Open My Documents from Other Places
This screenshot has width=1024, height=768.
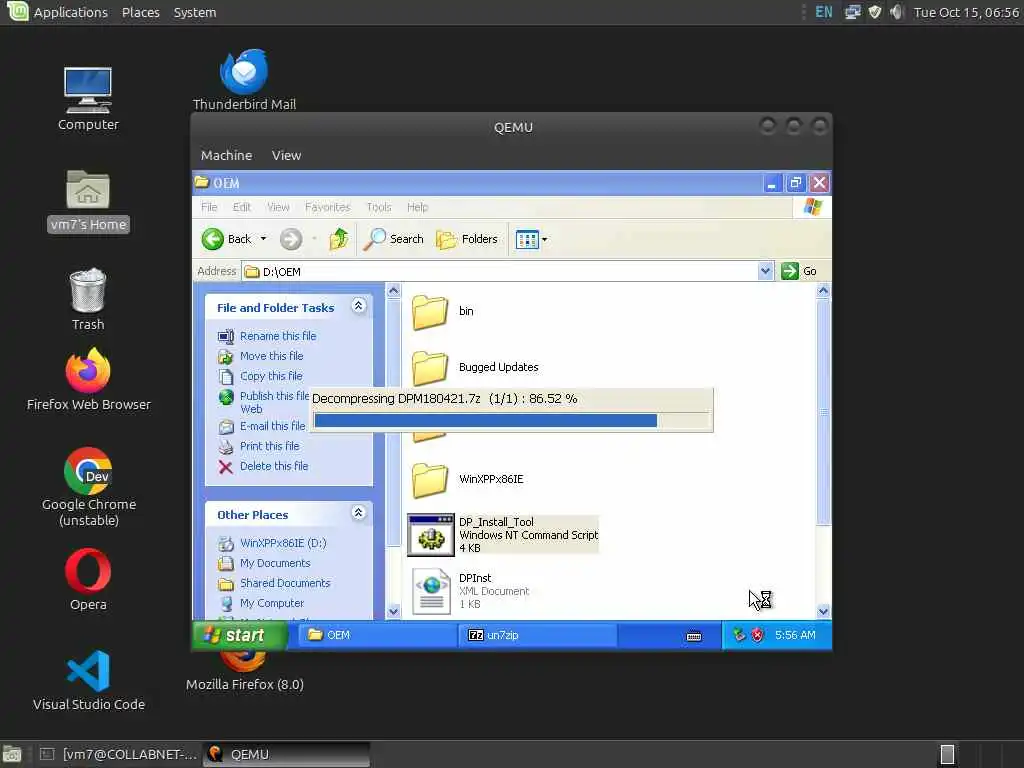click(x=275, y=563)
